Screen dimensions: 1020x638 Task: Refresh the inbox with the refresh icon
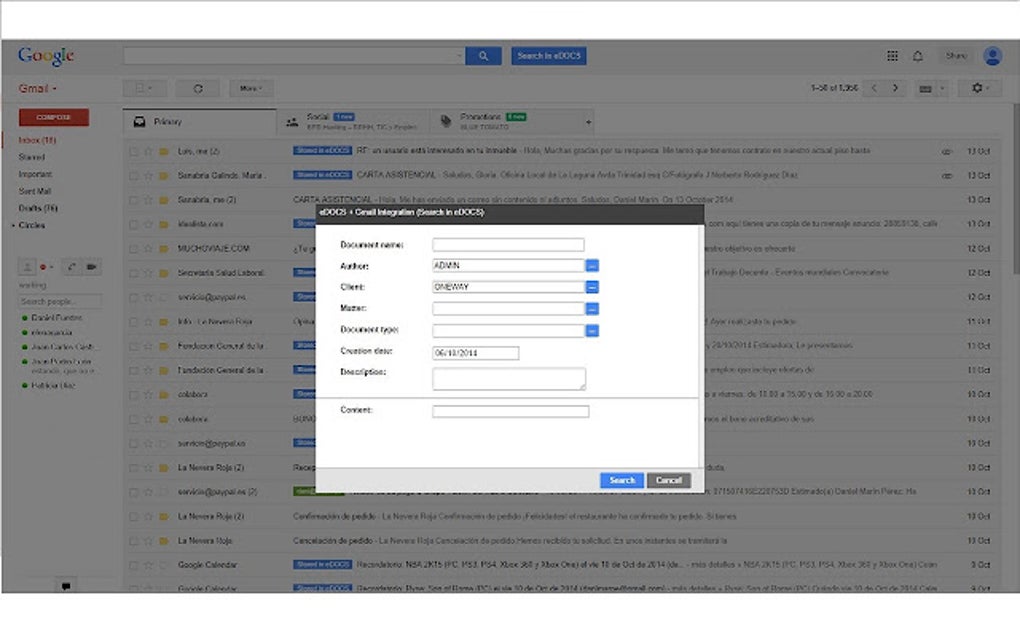click(198, 88)
